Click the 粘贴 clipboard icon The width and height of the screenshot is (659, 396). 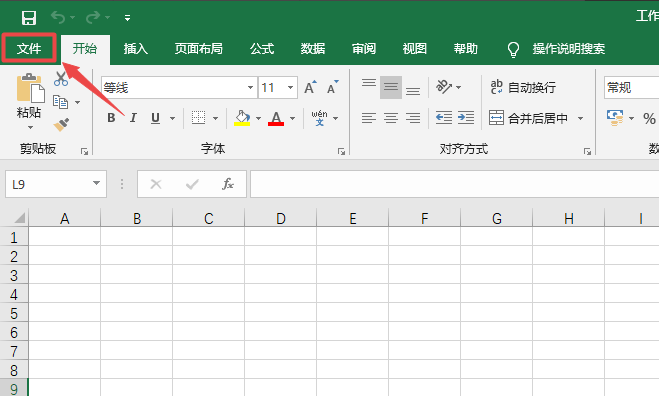(x=30, y=88)
